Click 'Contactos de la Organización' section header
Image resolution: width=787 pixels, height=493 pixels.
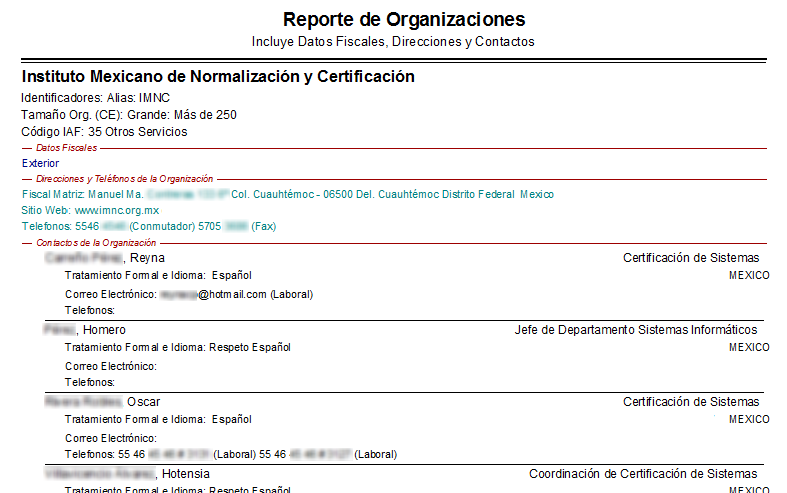pyautogui.click(x=96, y=243)
